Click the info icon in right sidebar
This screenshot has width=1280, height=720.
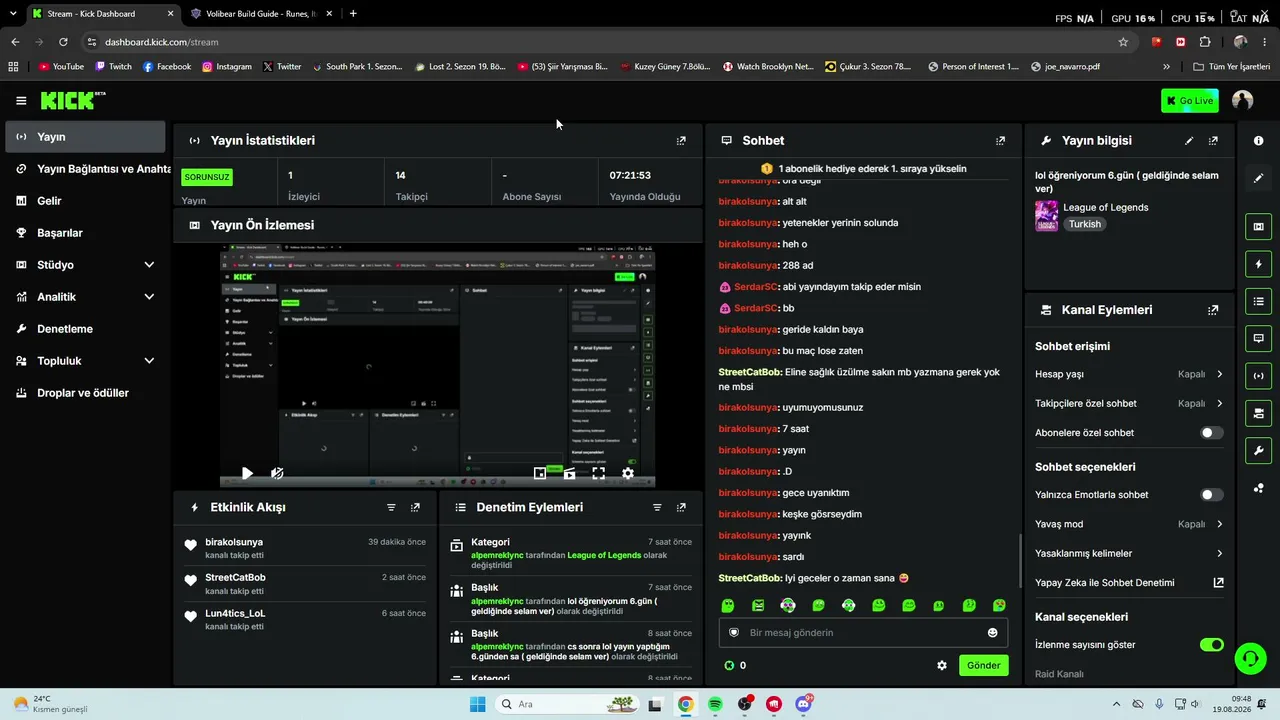1258,141
